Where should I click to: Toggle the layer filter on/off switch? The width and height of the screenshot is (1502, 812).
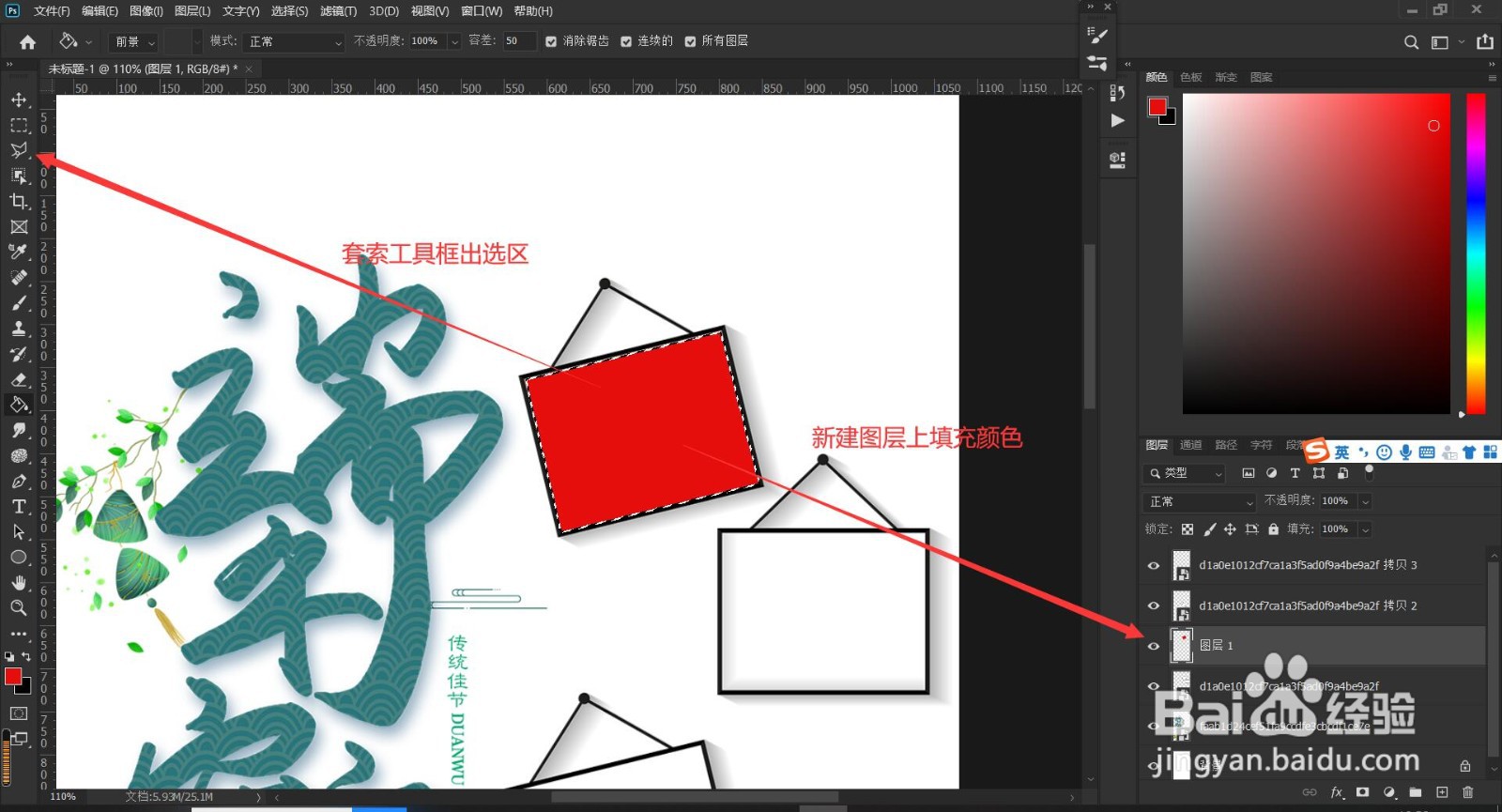(1369, 472)
